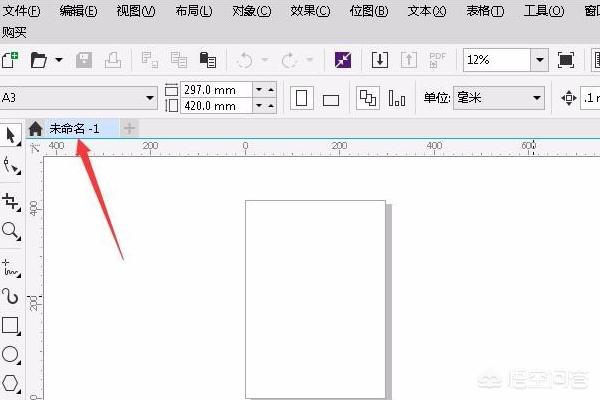Expand the 12% zoom level dropdown
This screenshot has width=600, height=400.
[540, 60]
